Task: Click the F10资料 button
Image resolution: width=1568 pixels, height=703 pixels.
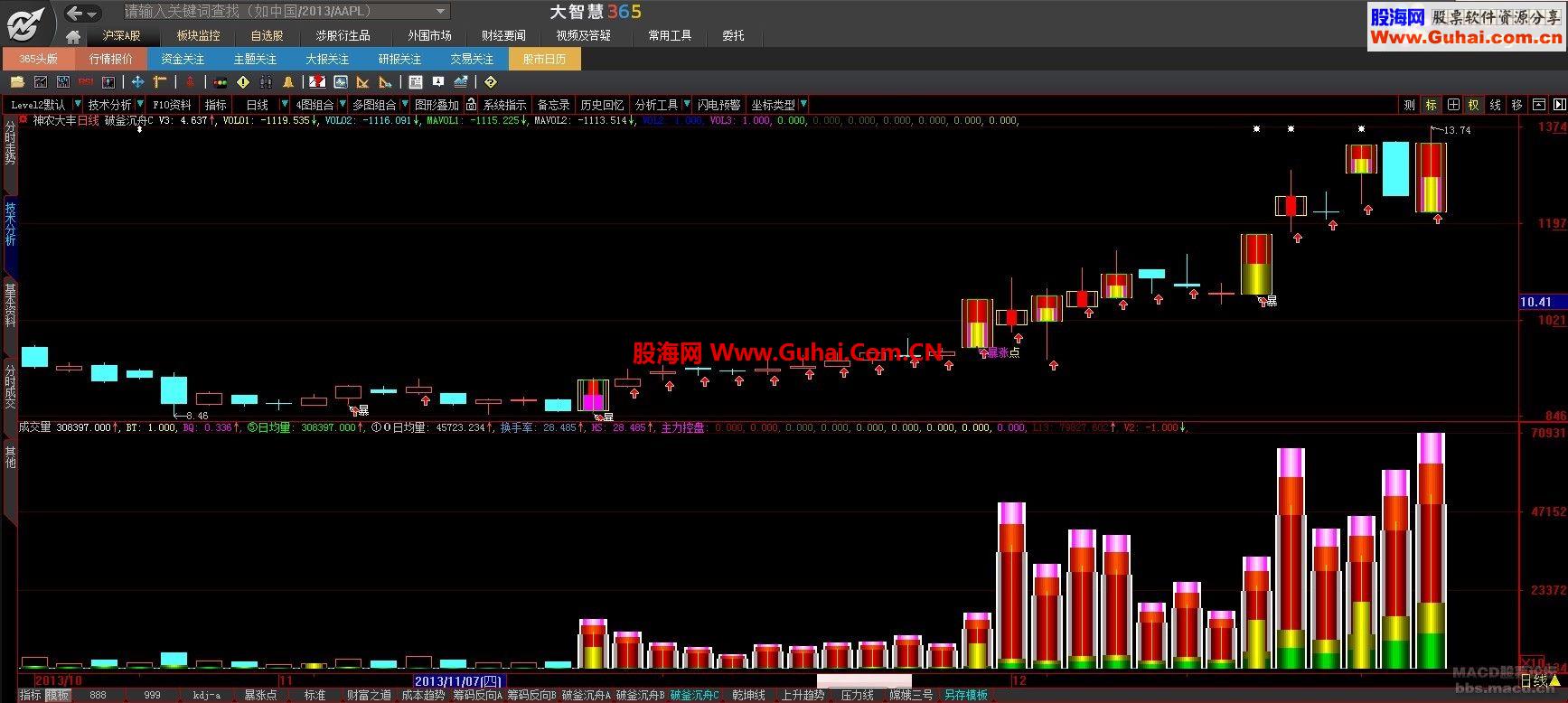Action: pyautogui.click(x=172, y=105)
